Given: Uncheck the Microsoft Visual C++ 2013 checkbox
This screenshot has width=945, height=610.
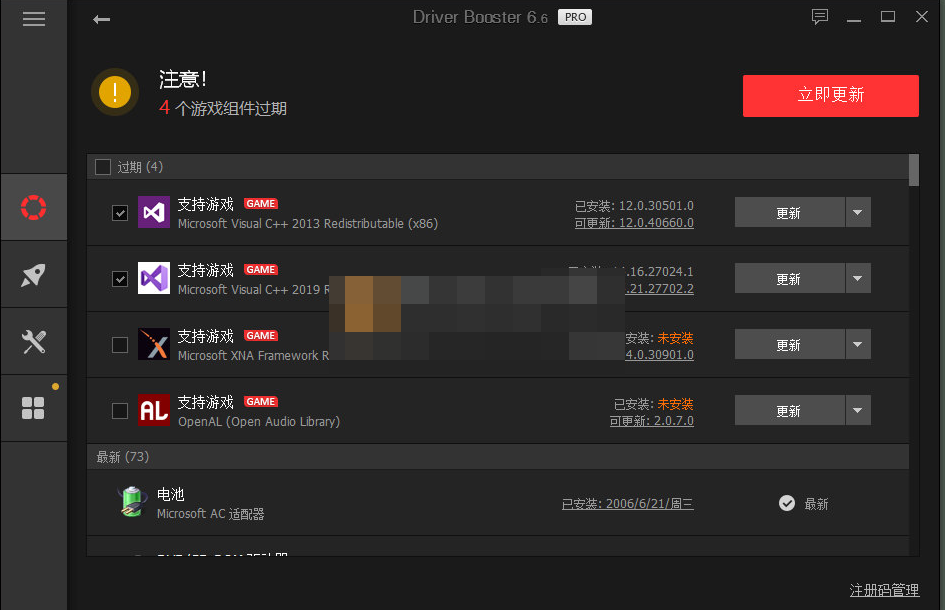Looking at the screenshot, I should tap(120, 213).
